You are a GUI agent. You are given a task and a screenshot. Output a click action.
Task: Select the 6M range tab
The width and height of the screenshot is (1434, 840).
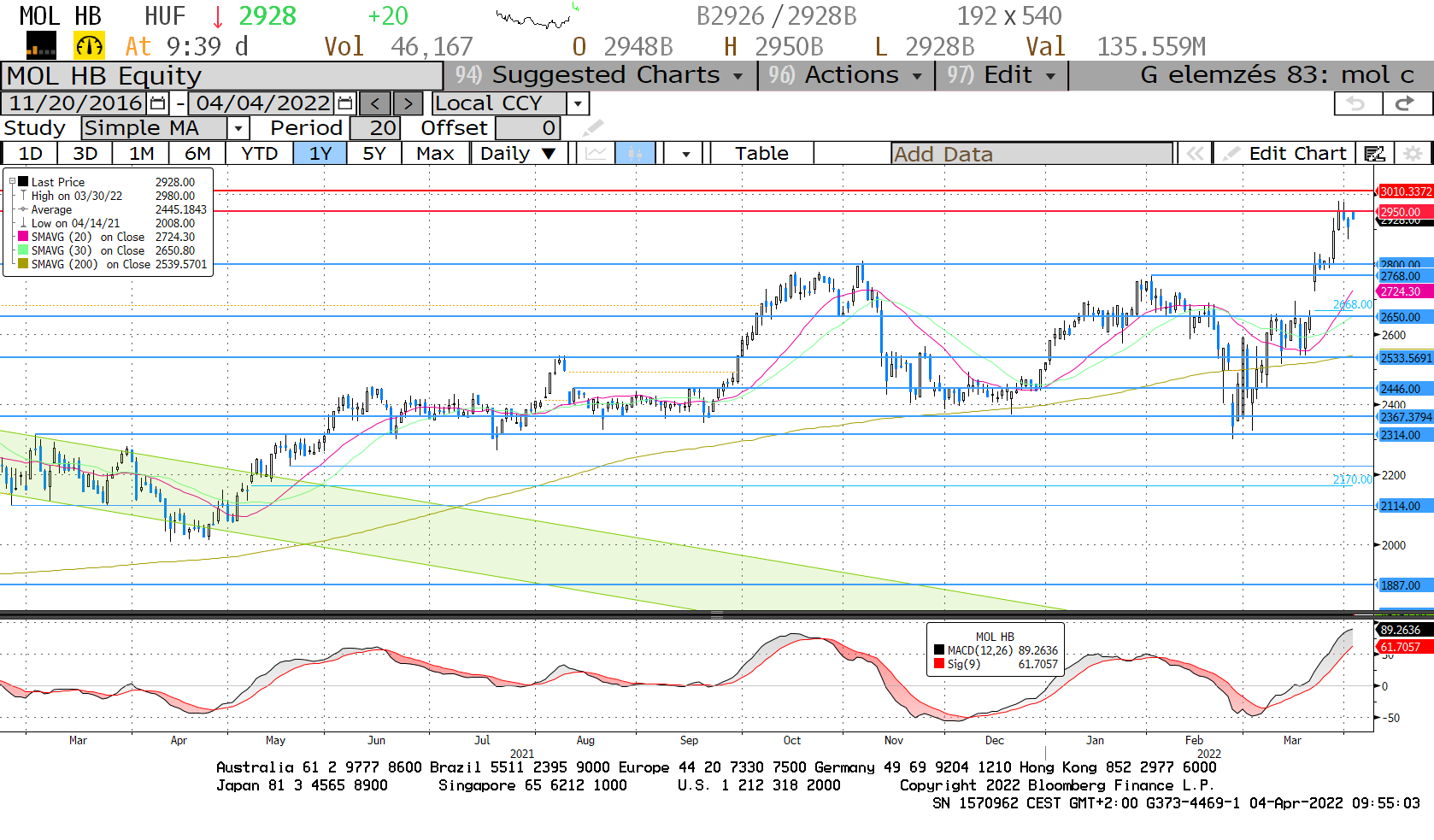[197, 154]
